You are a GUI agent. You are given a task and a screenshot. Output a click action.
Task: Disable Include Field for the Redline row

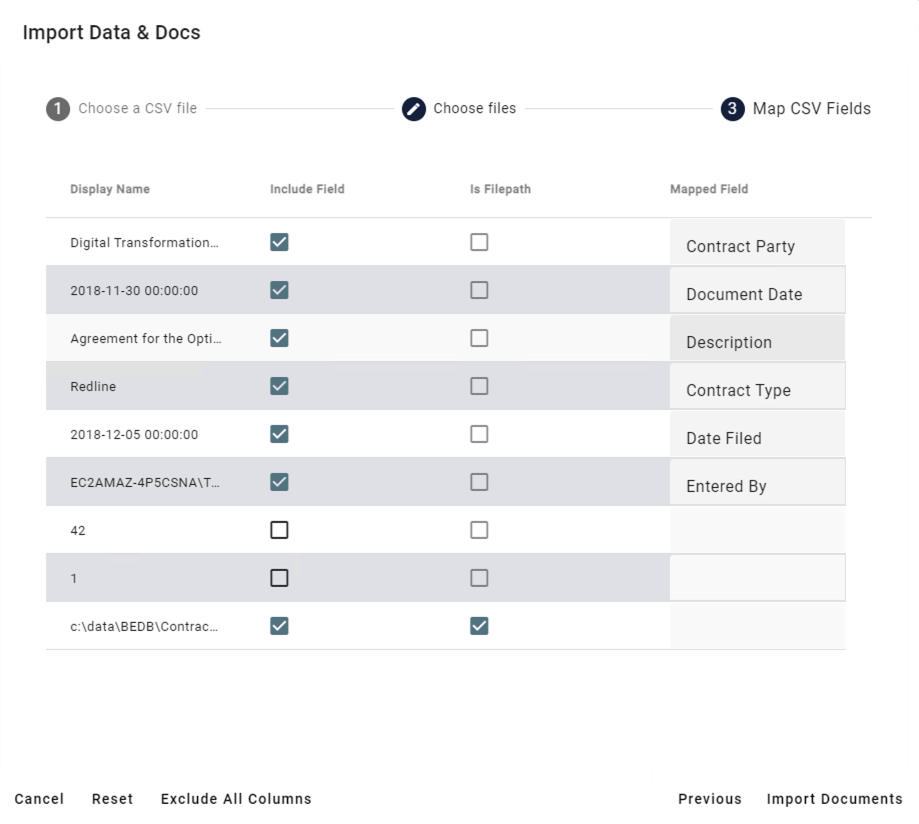(279, 385)
